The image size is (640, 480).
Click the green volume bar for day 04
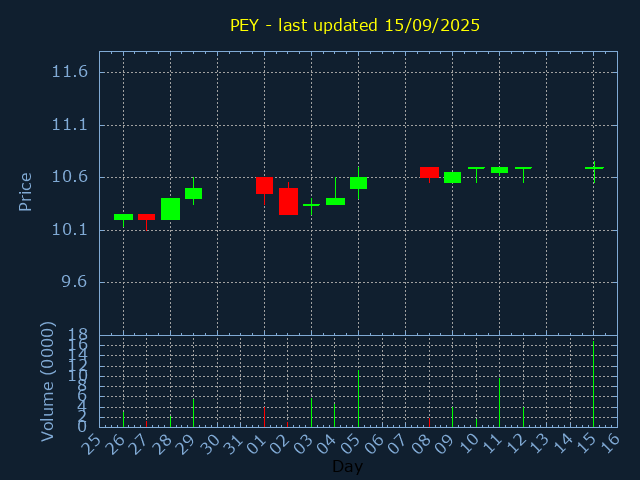[335, 415]
